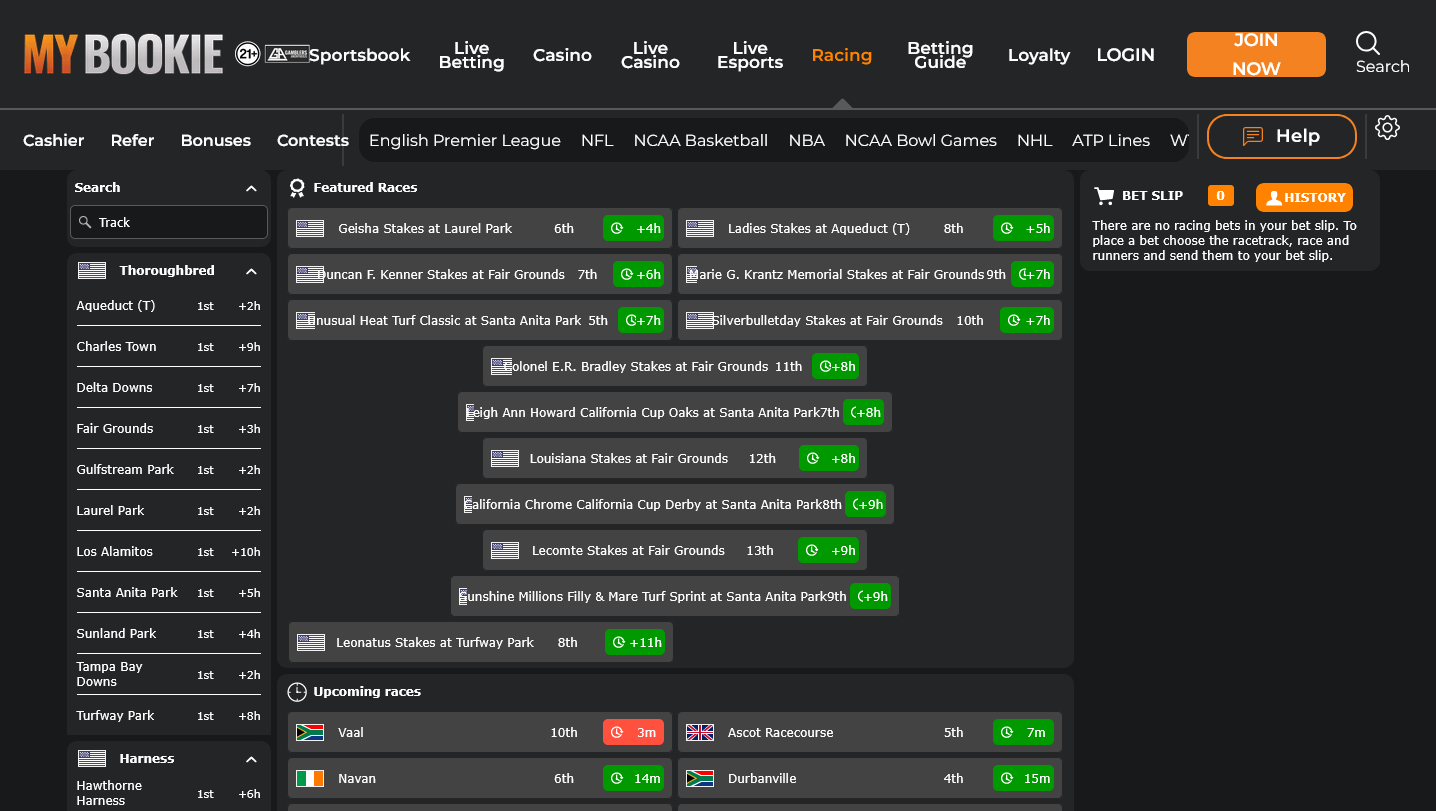Open the Refer link

(132, 140)
